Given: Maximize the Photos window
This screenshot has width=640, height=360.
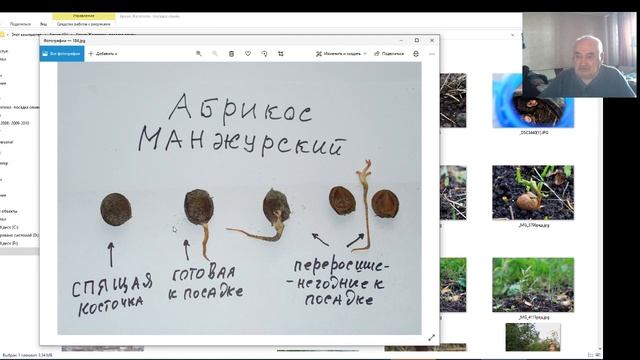Looking at the screenshot, I should click(416, 40).
